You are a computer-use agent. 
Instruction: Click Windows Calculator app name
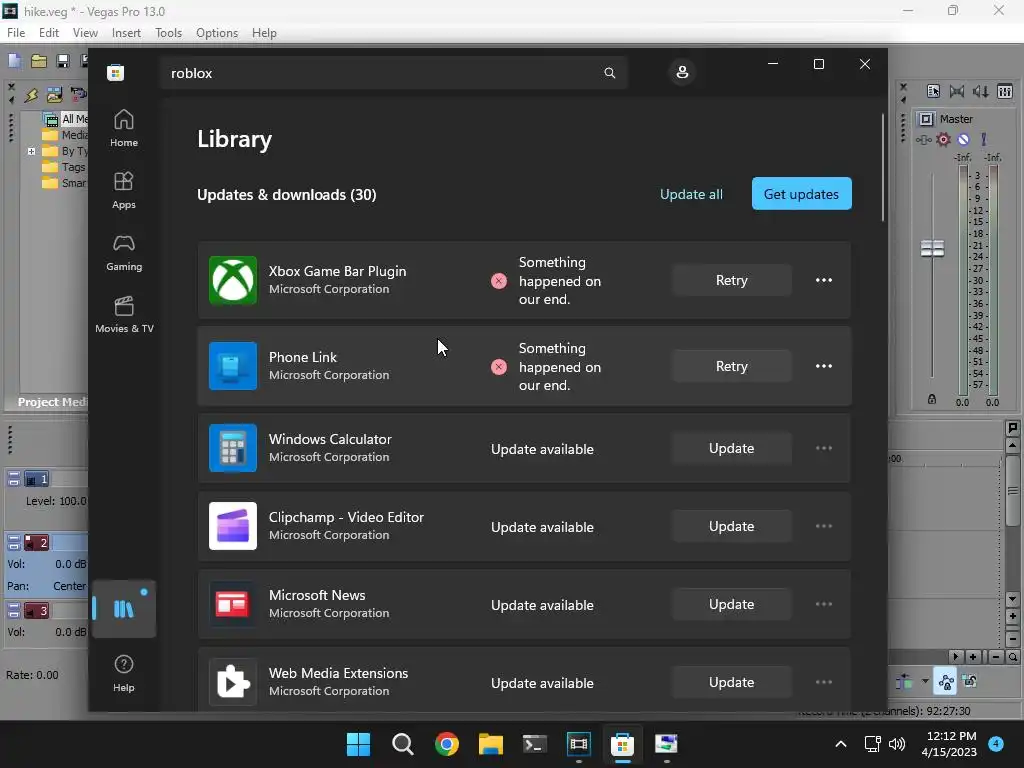point(330,439)
